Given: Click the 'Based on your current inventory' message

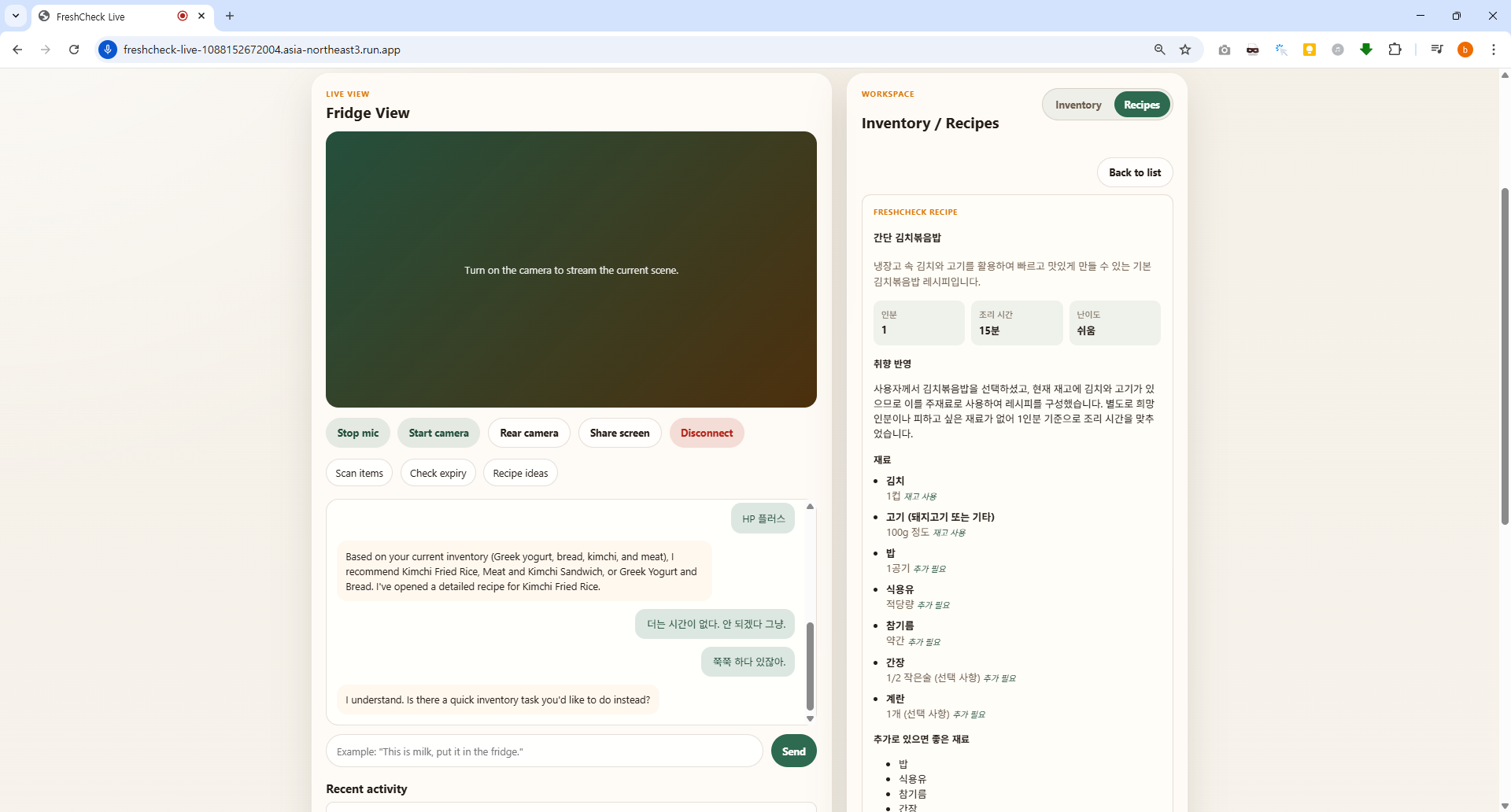Looking at the screenshot, I should 524,571.
